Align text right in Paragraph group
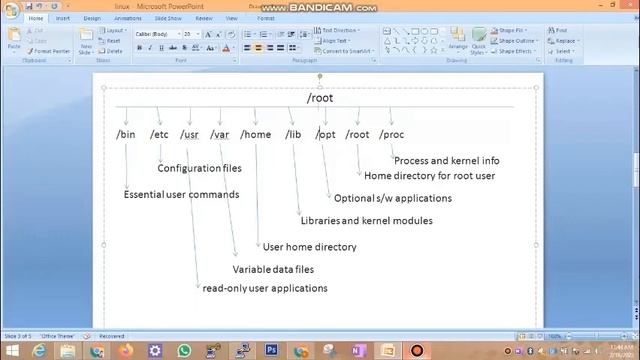The width and height of the screenshot is (640, 360). [270, 48]
